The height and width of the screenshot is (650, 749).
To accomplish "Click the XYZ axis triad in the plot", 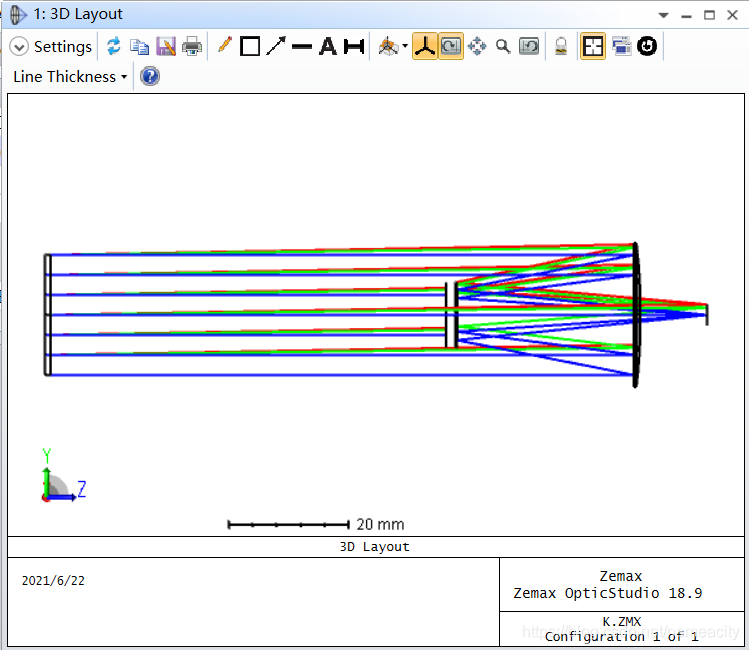I will point(62,475).
